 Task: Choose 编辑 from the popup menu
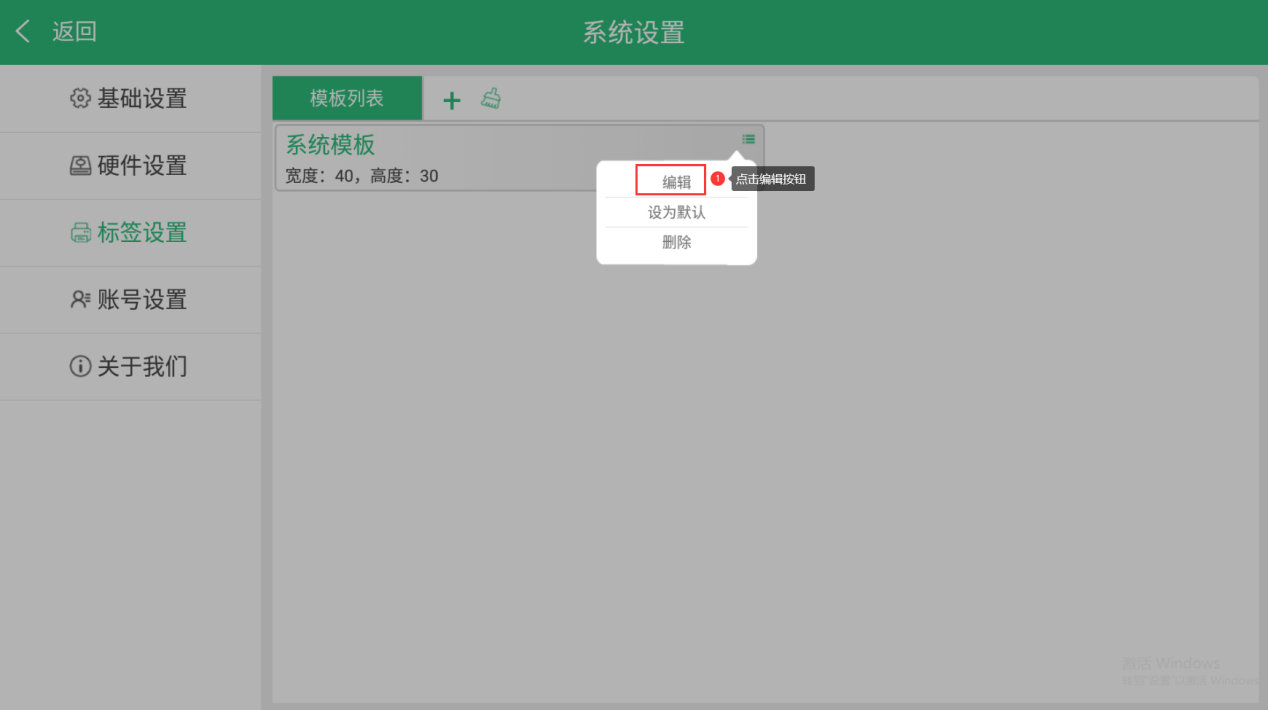[x=676, y=182]
